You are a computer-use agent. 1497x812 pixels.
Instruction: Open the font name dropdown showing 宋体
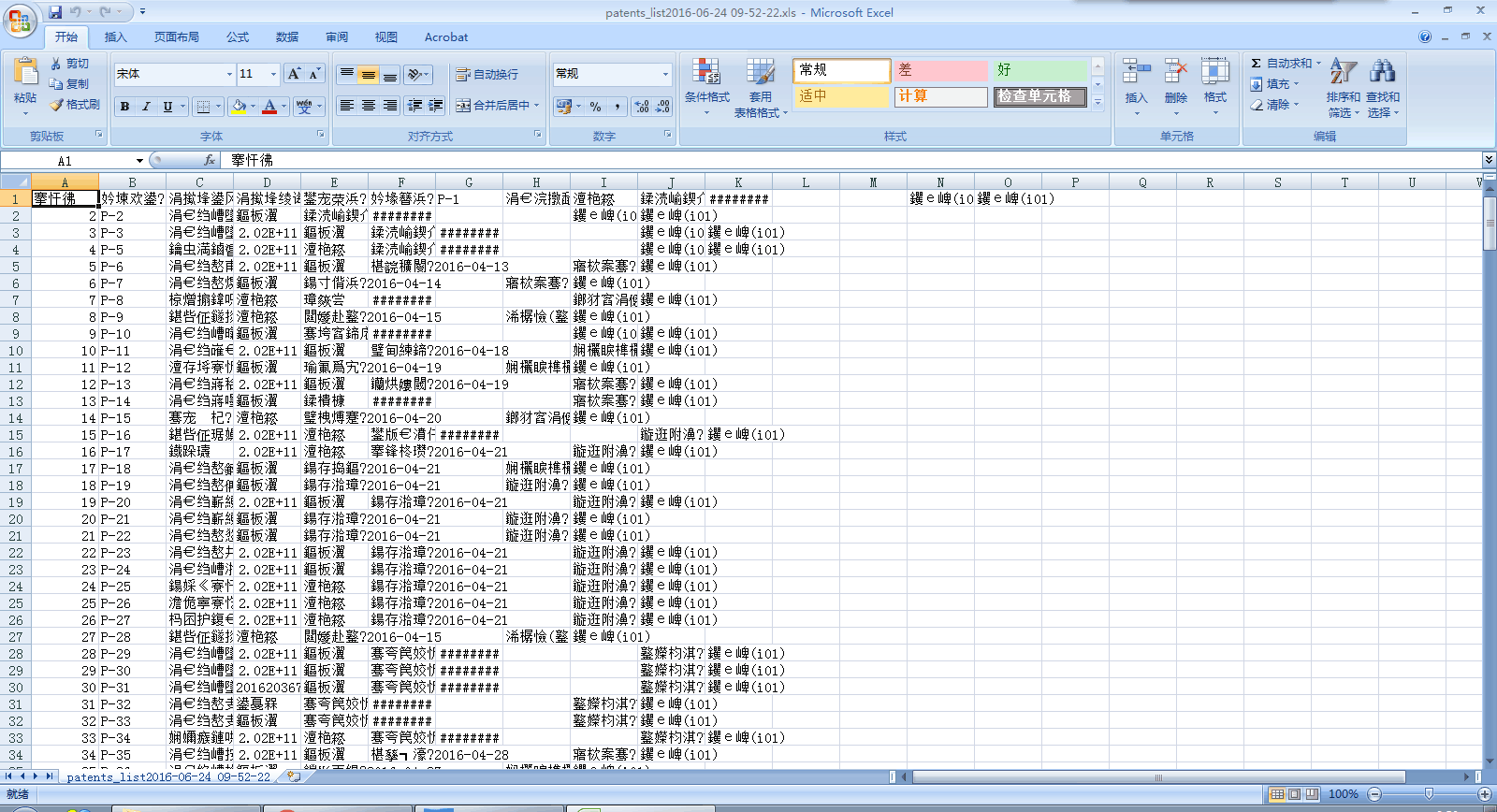click(229, 74)
